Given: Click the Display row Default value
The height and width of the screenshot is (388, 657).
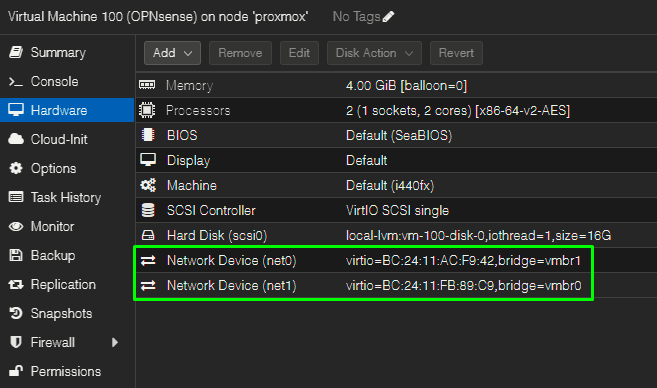Looking at the screenshot, I should 367,160.
